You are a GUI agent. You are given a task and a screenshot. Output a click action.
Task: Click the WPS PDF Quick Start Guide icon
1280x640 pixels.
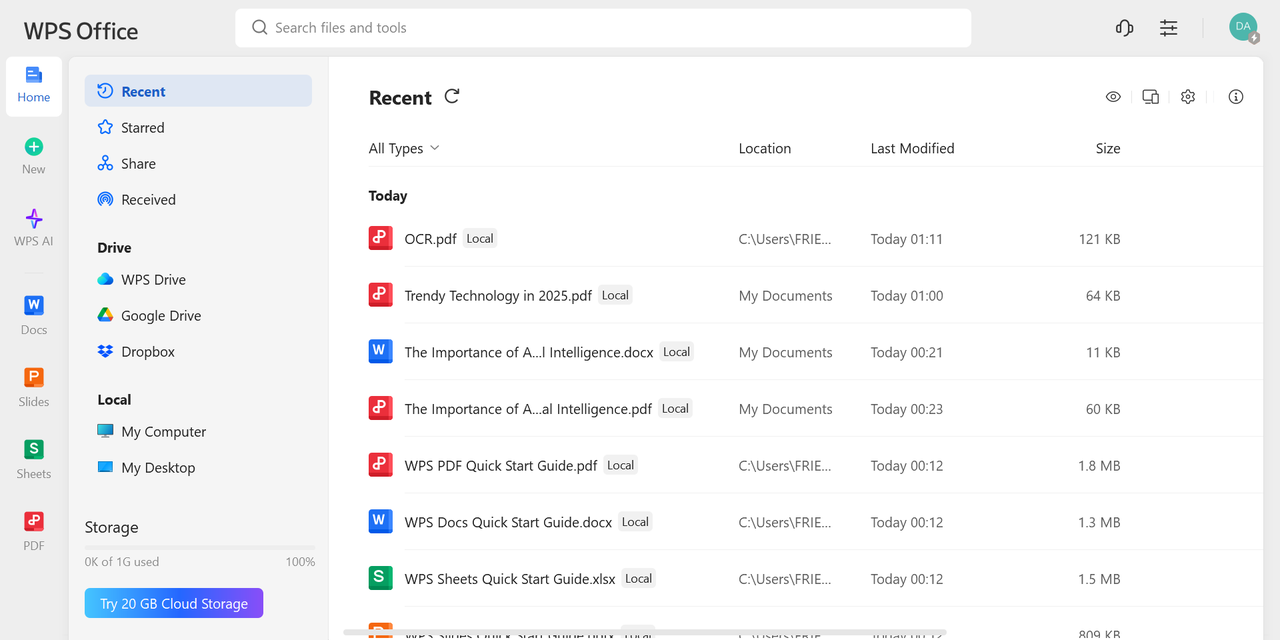[x=380, y=465]
